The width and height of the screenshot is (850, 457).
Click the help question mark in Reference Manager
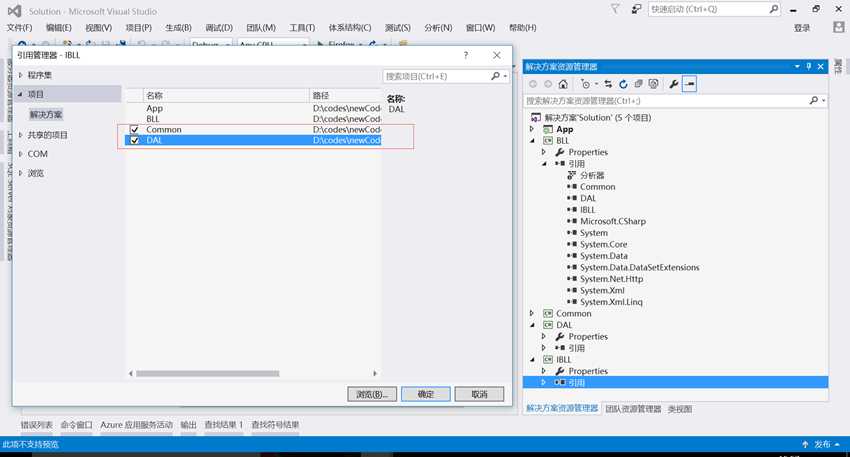[x=466, y=55]
